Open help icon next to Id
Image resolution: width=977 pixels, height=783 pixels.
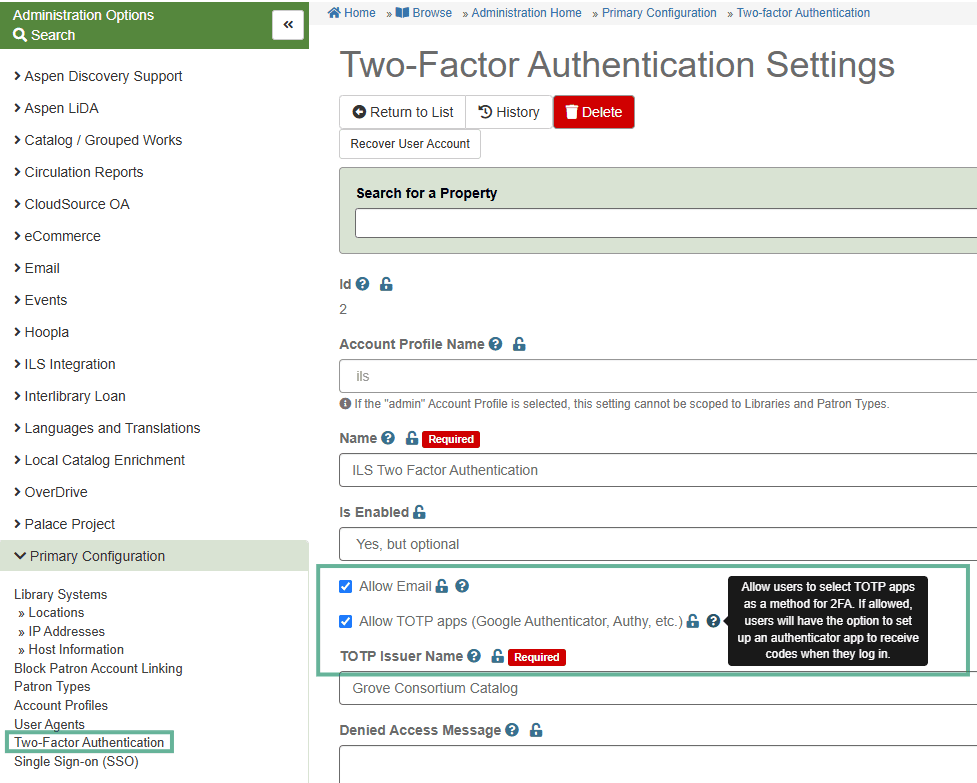[362, 284]
